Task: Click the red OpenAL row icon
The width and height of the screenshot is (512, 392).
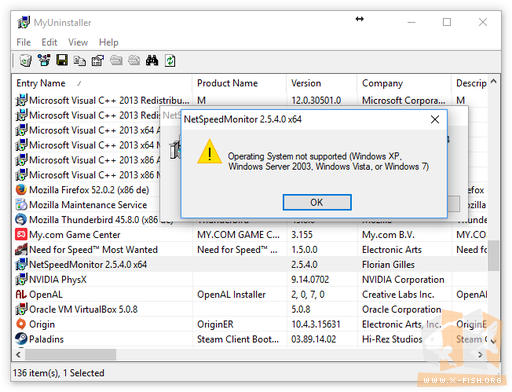Action: click(21, 294)
